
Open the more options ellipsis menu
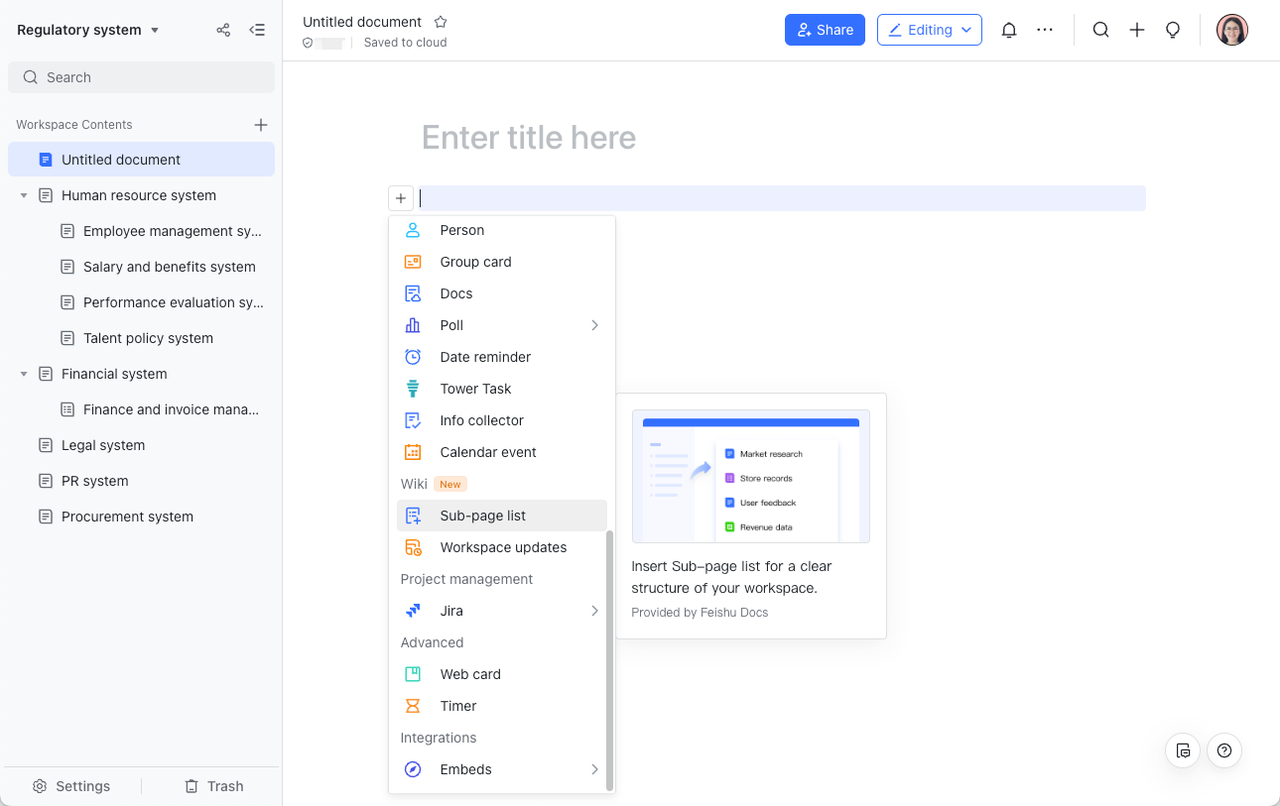click(x=1045, y=30)
